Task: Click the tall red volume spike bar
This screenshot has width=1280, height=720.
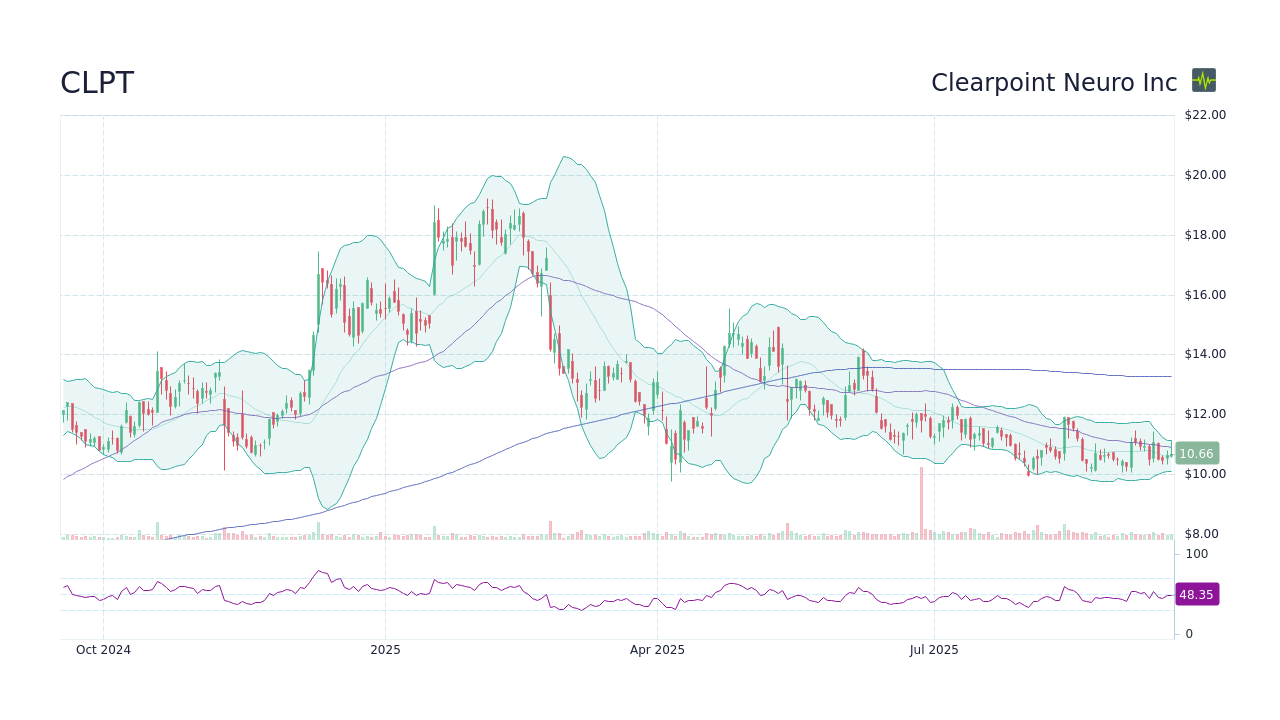Action: [x=921, y=503]
